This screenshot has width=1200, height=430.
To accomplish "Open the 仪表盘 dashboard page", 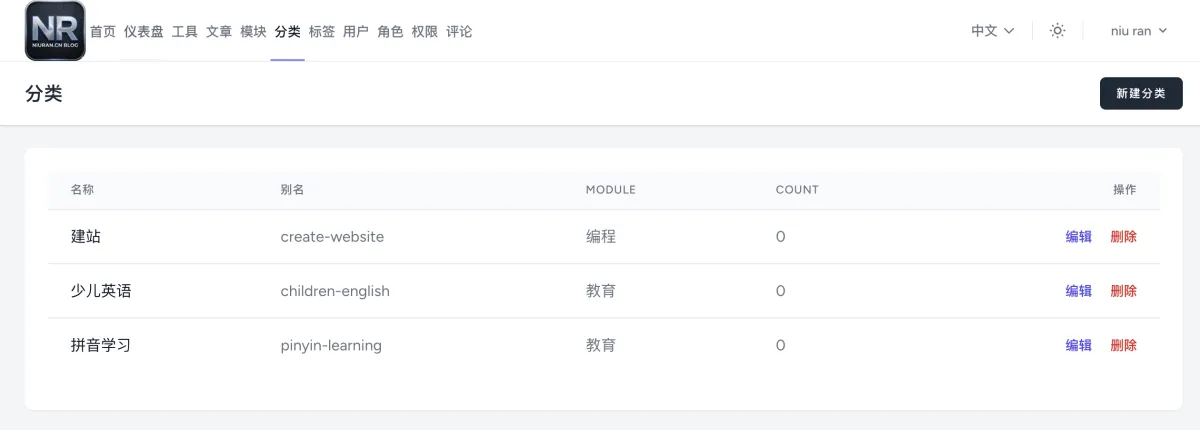I will [144, 31].
